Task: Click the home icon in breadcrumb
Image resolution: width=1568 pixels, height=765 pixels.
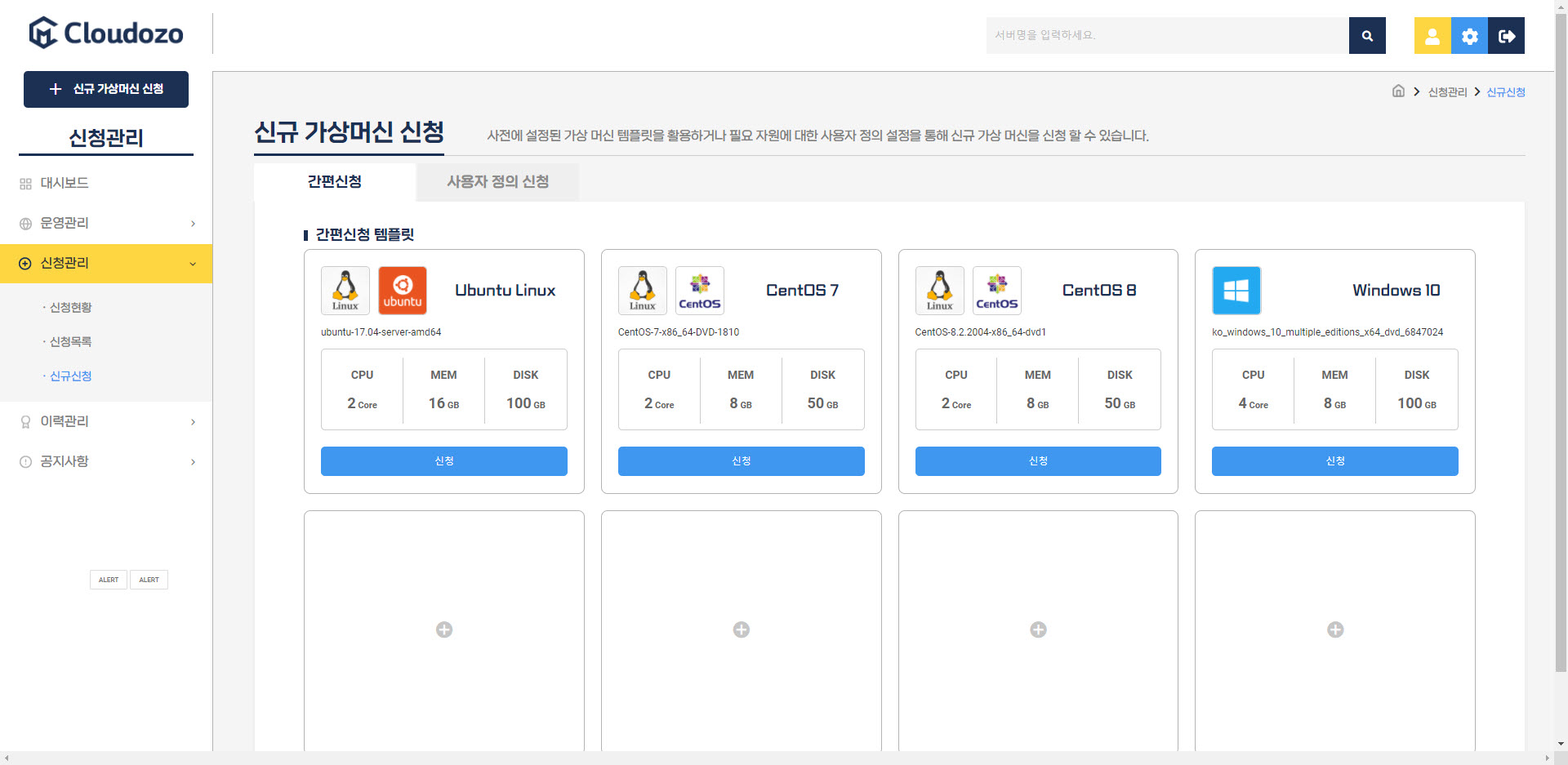Action: tap(1398, 91)
